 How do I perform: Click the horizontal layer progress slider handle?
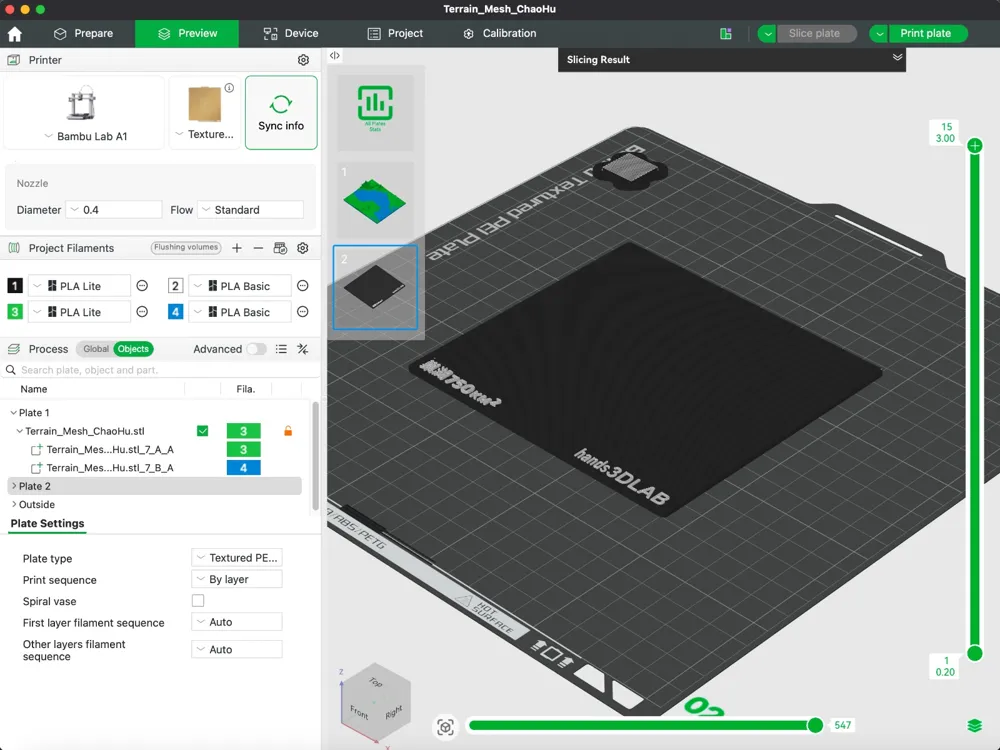[x=815, y=725]
